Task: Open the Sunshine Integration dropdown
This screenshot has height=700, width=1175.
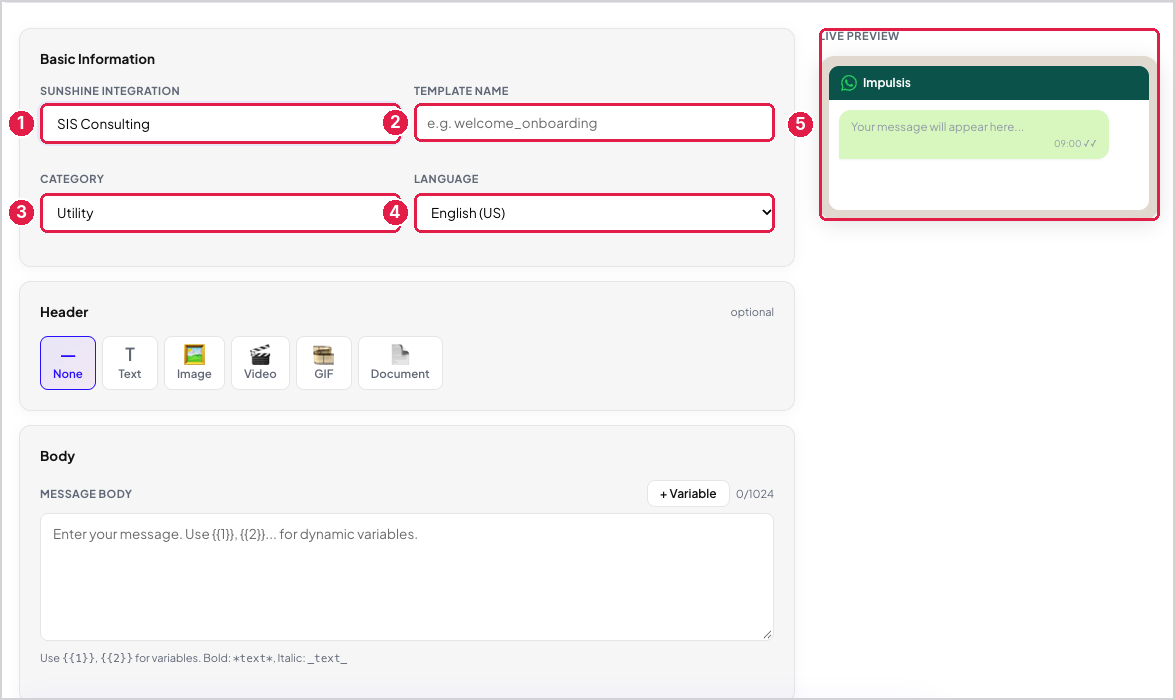Action: 220,124
